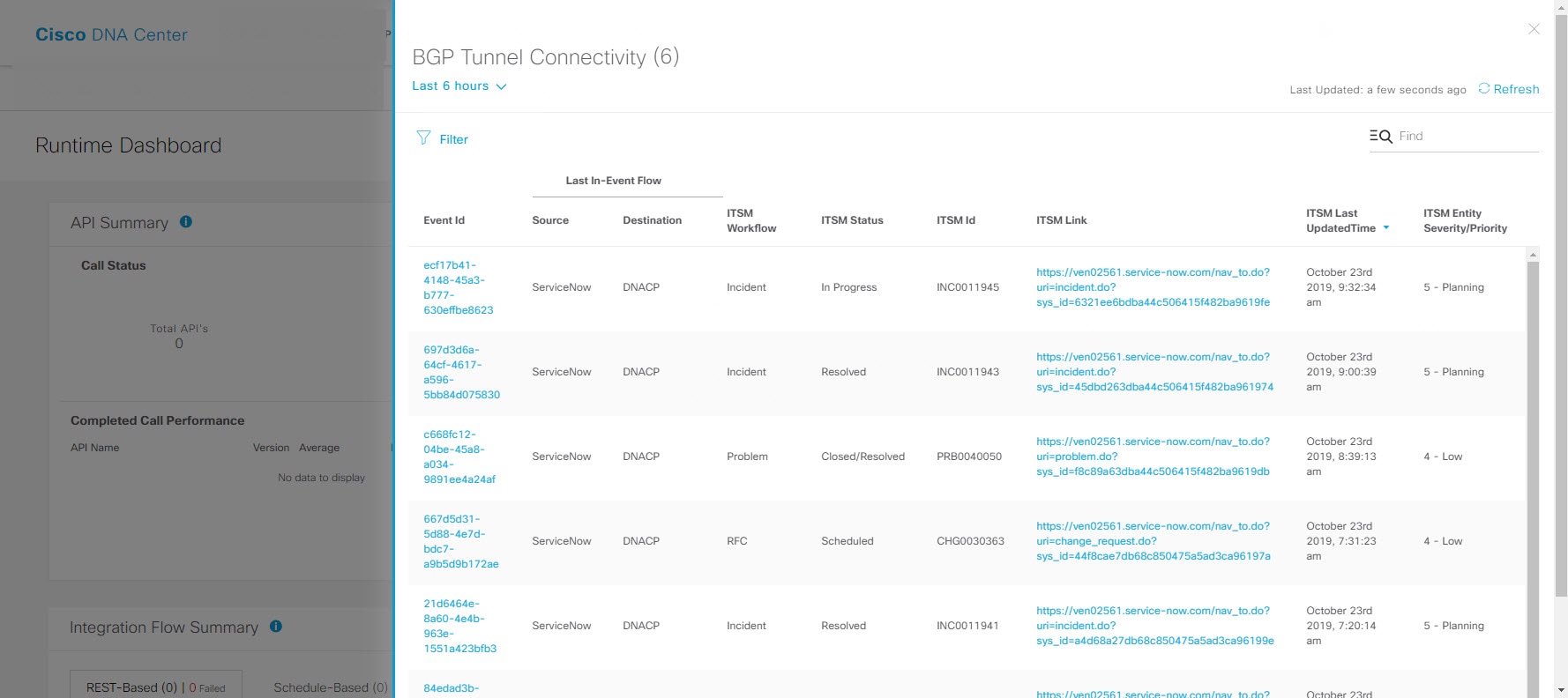
Task: Open ITSM link for CHG0030363
Action: [1154, 541]
